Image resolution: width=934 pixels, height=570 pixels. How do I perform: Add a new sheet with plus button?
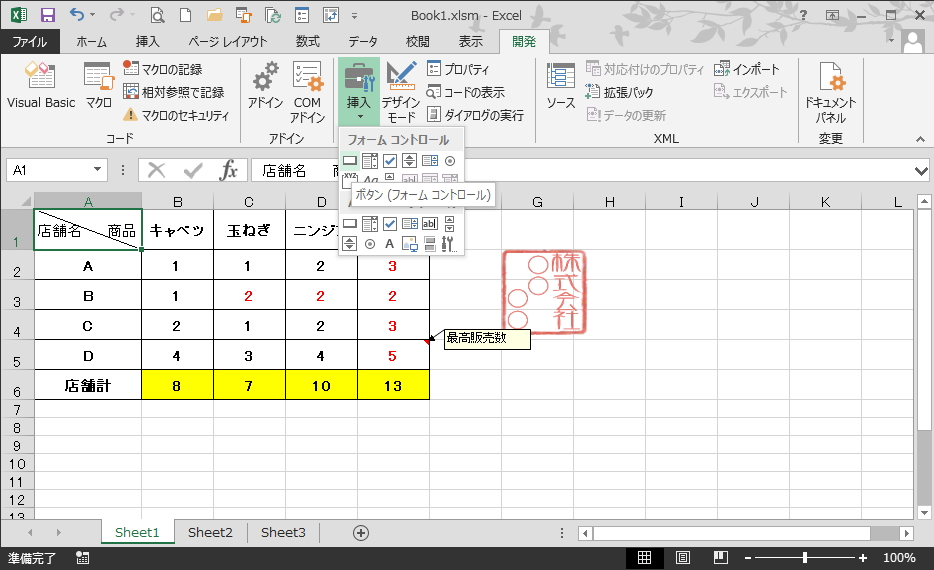(x=360, y=533)
